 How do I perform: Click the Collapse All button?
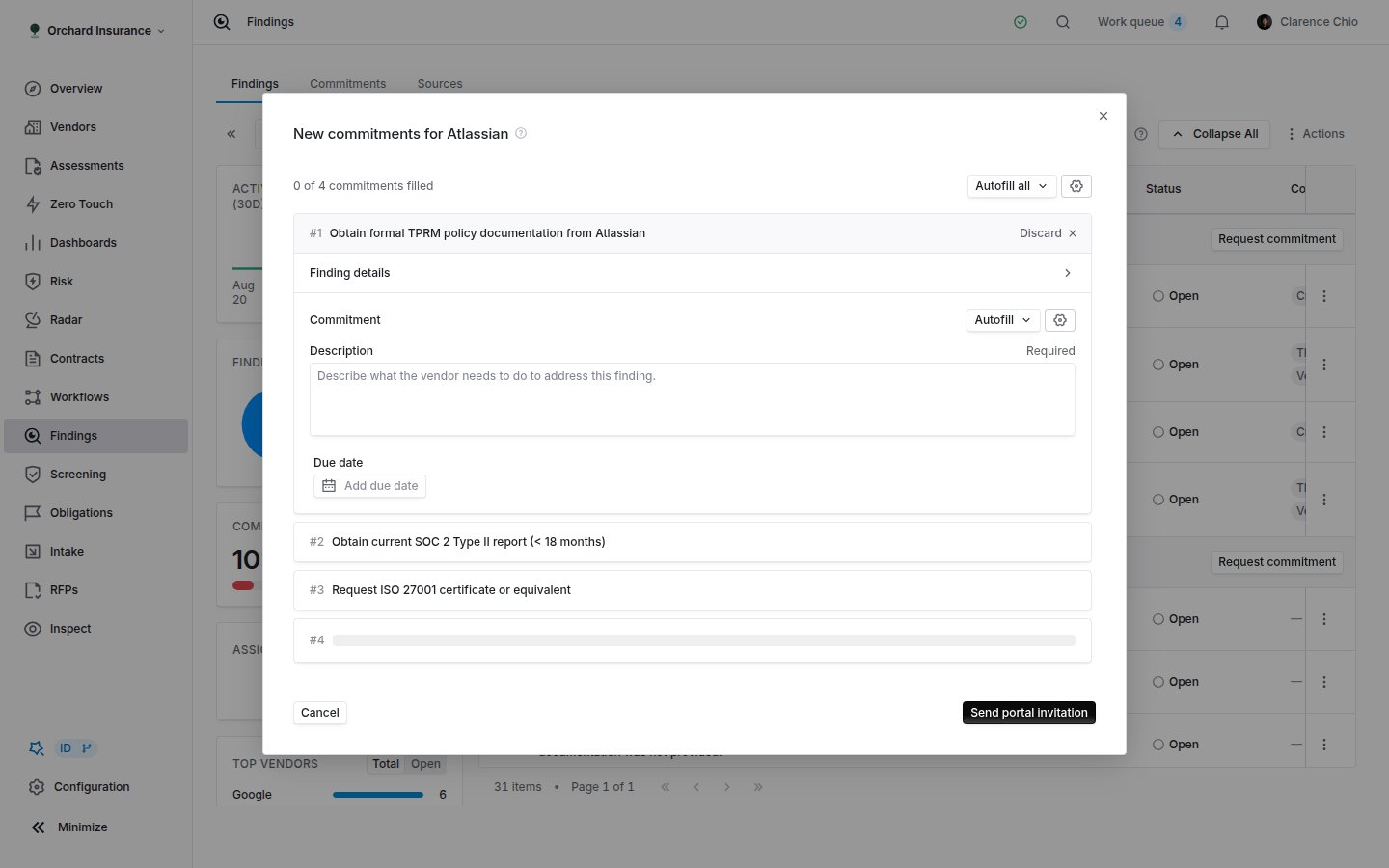pyautogui.click(x=1214, y=134)
